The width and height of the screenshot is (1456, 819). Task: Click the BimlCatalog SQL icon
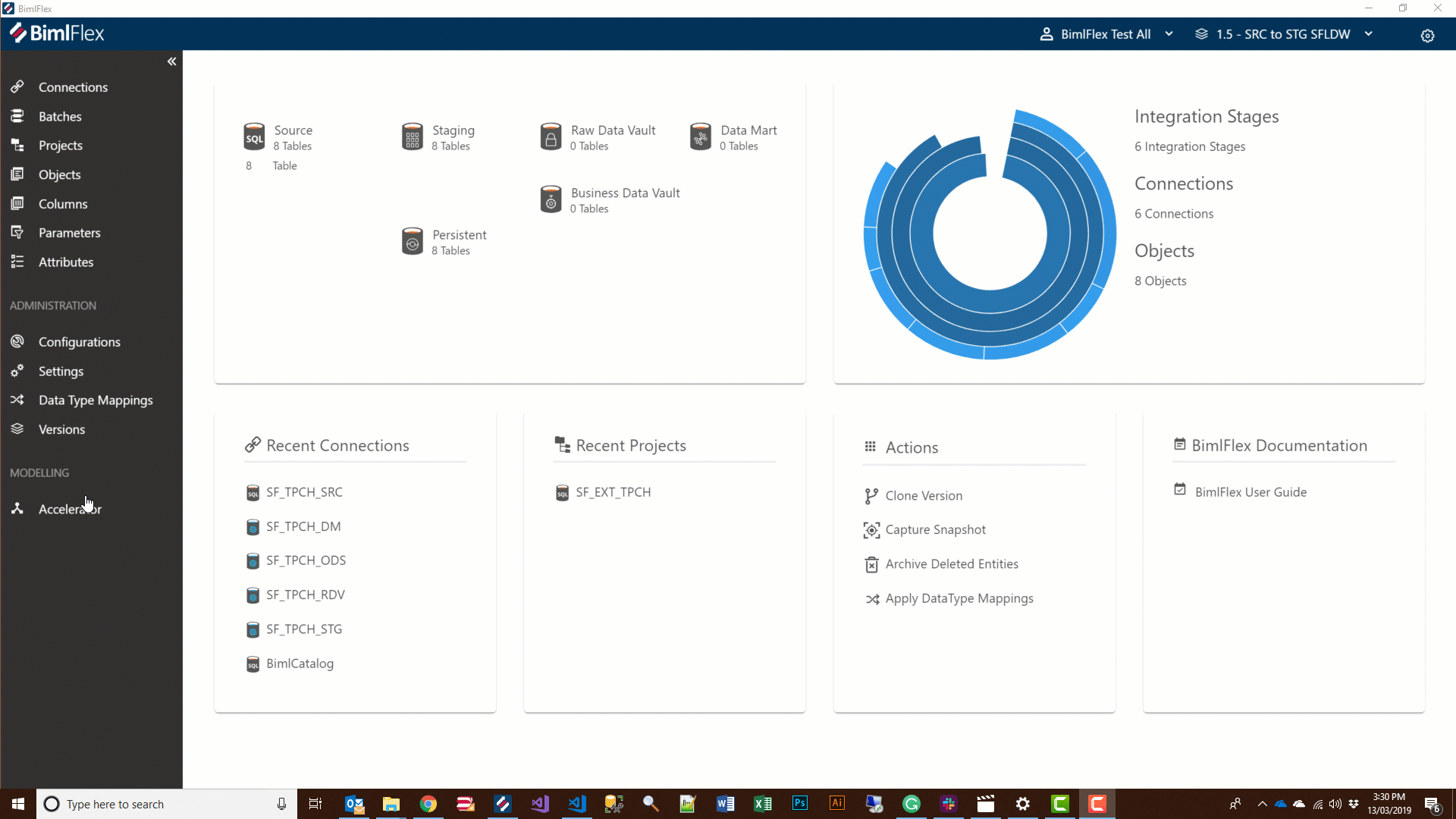point(253,664)
